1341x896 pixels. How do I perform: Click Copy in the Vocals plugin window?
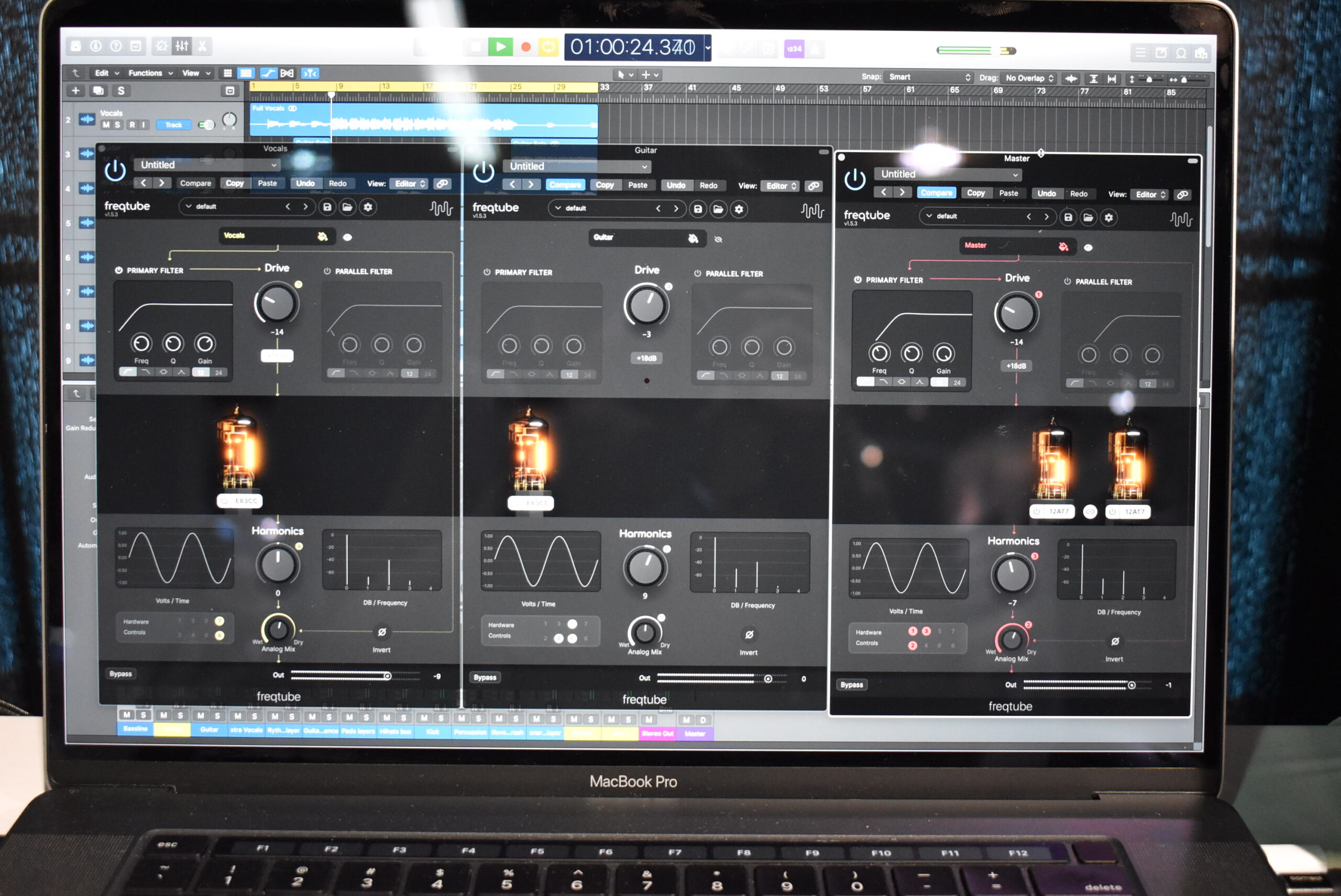pyautogui.click(x=234, y=183)
